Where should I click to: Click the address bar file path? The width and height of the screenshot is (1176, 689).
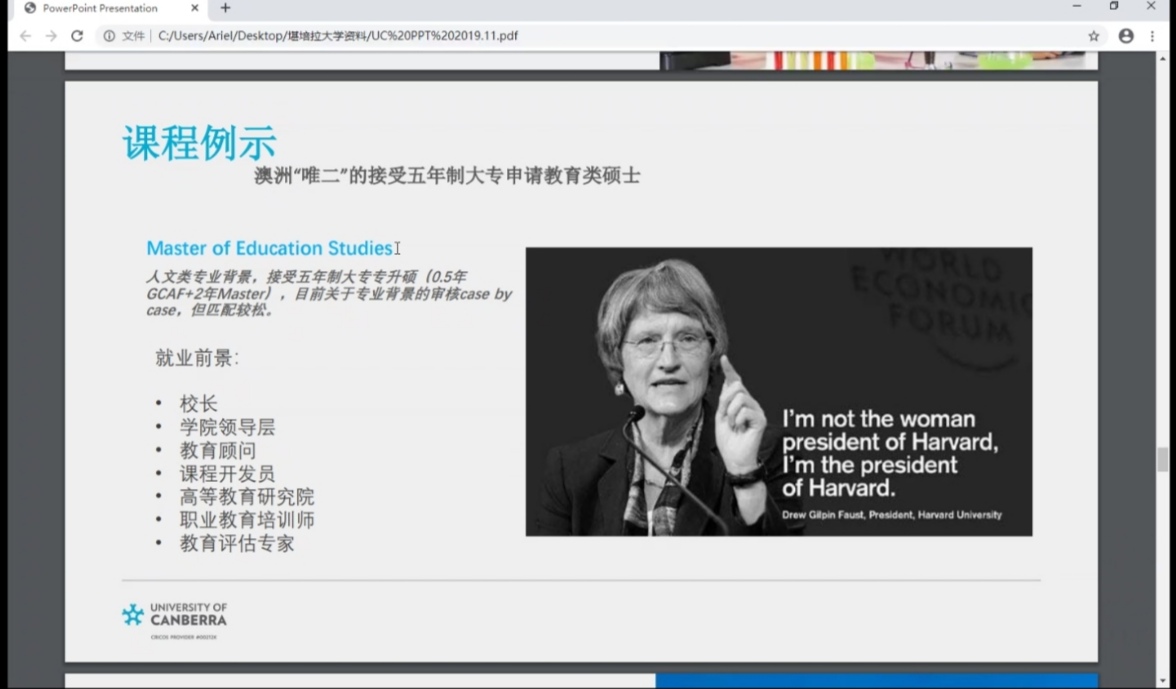pyautogui.click(x=338, y=36)
